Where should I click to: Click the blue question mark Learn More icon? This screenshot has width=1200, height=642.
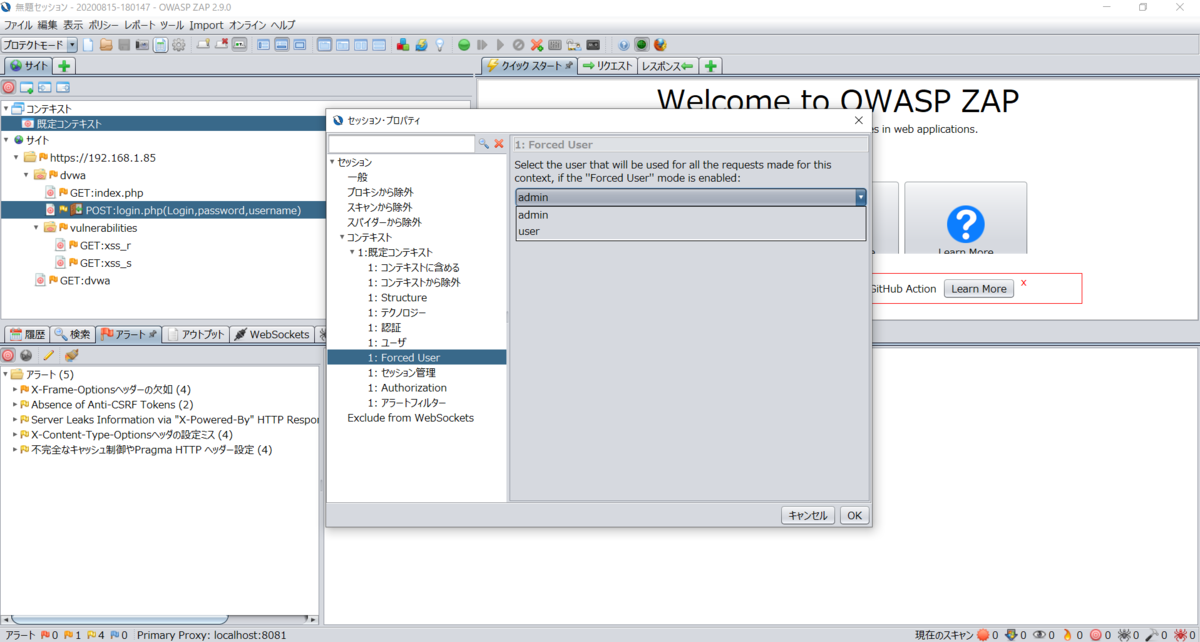click(x=965, y=224)
